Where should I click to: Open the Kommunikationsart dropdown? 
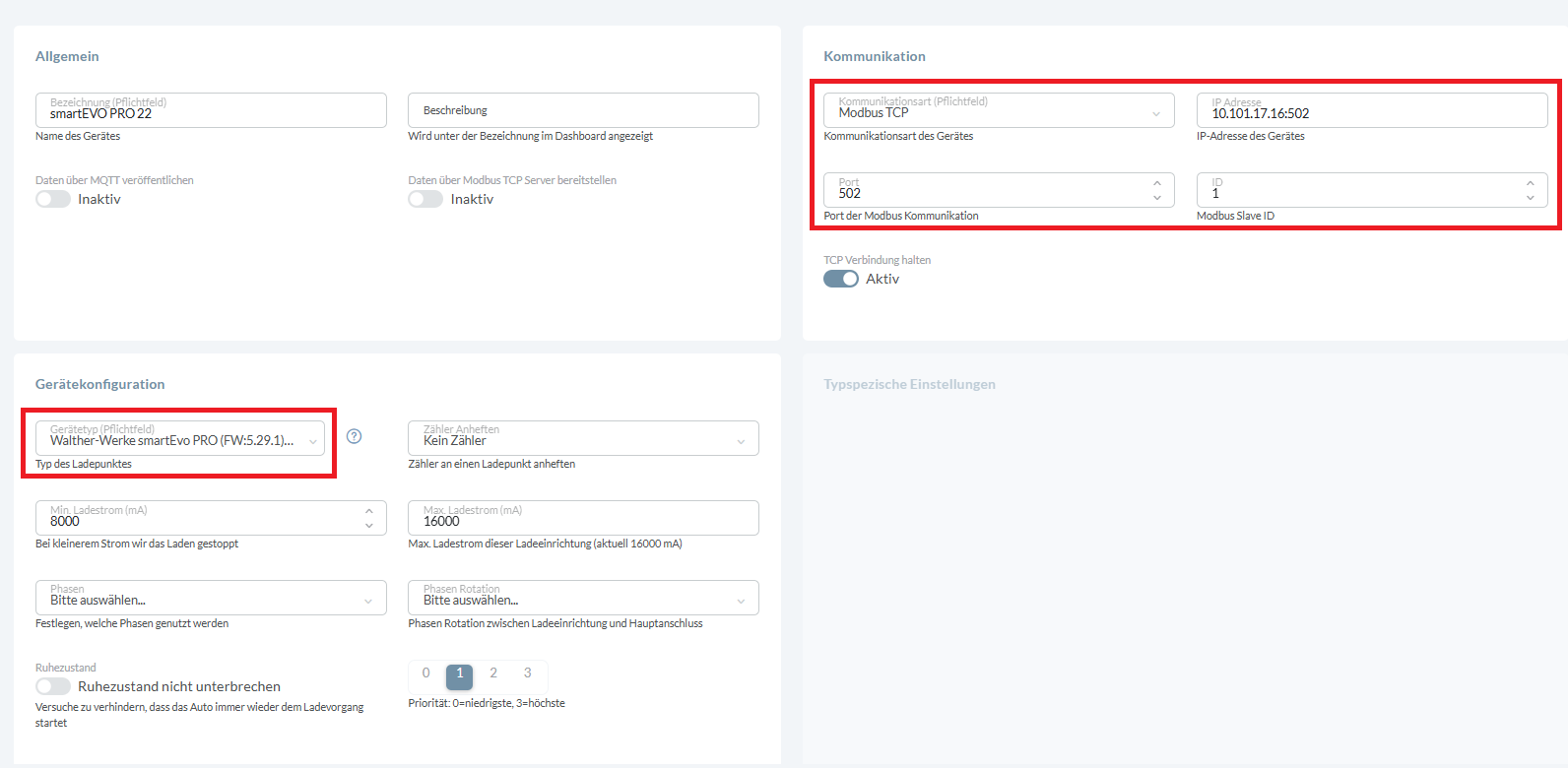click(998, 110)
